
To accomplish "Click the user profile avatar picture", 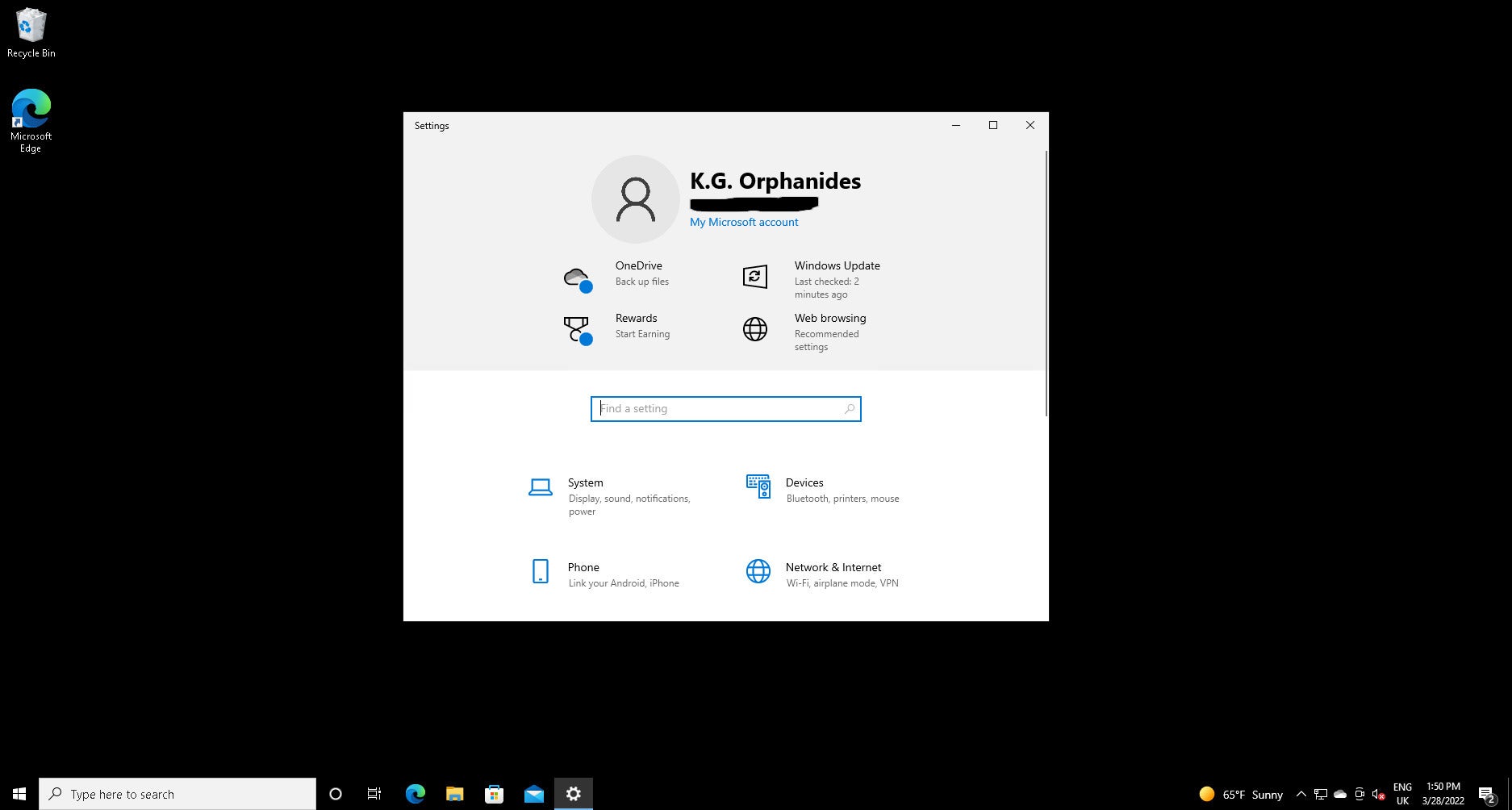I will 636,199.
